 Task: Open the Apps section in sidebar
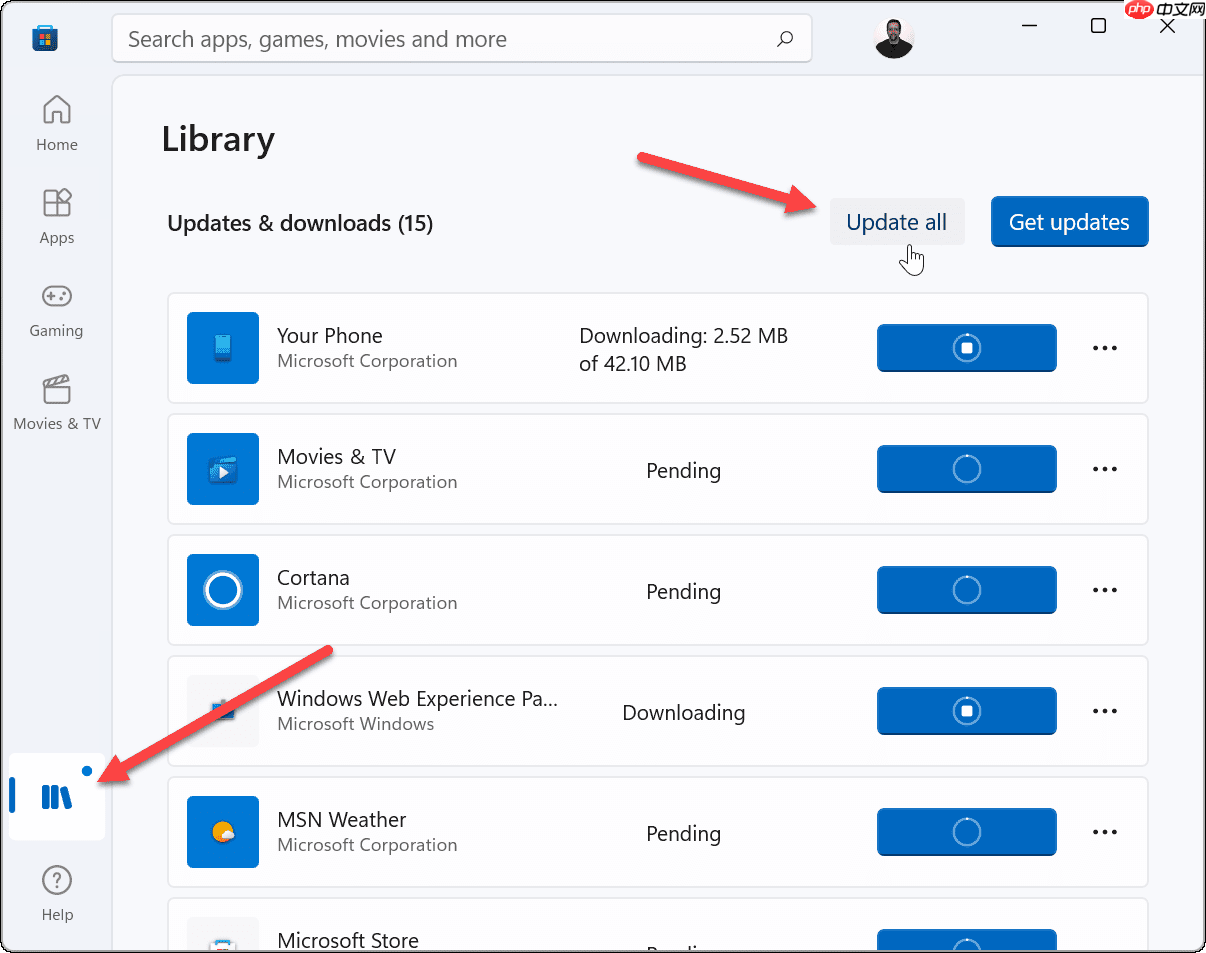(57, 216)
